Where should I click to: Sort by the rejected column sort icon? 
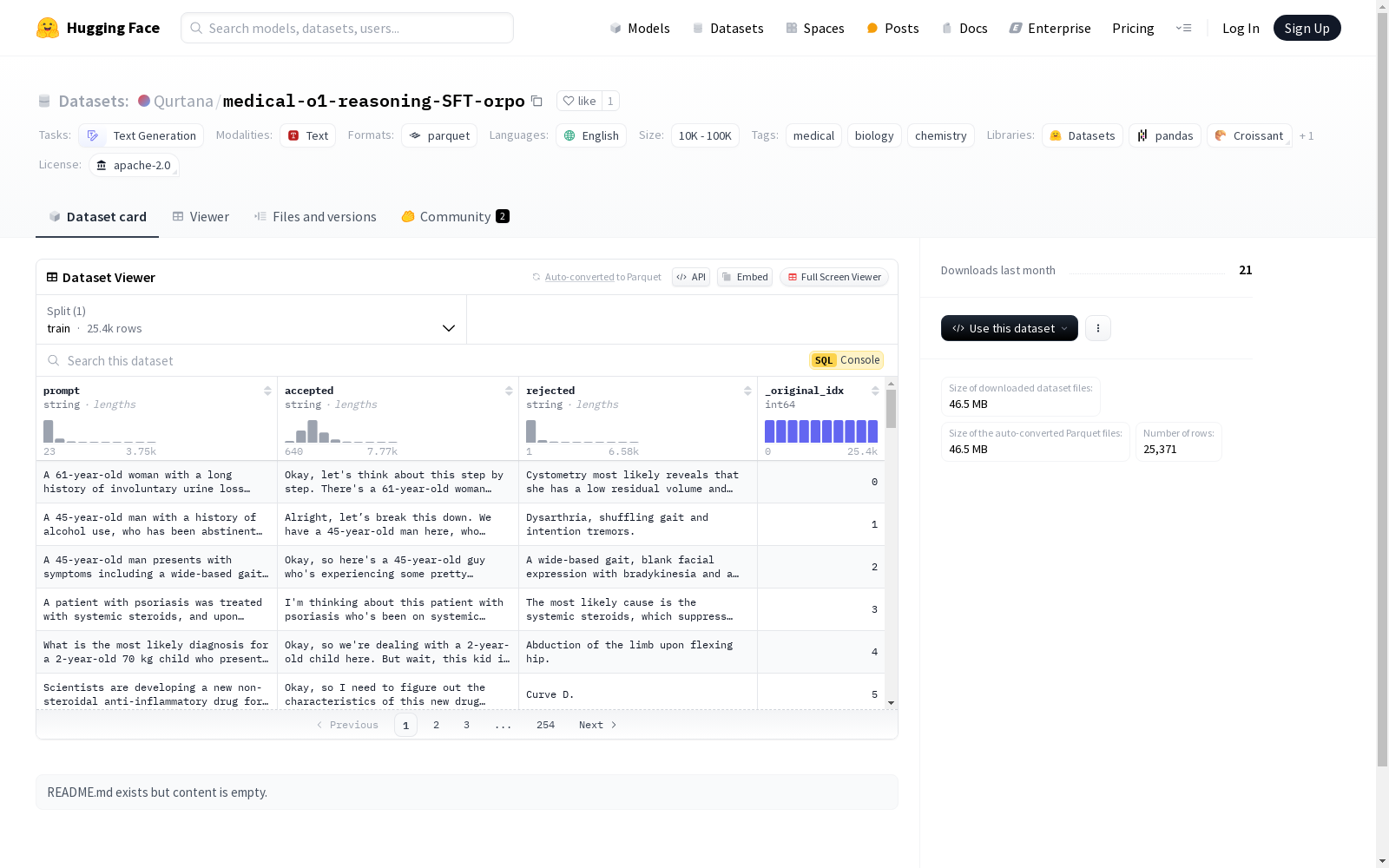click(x=747, y=391)
